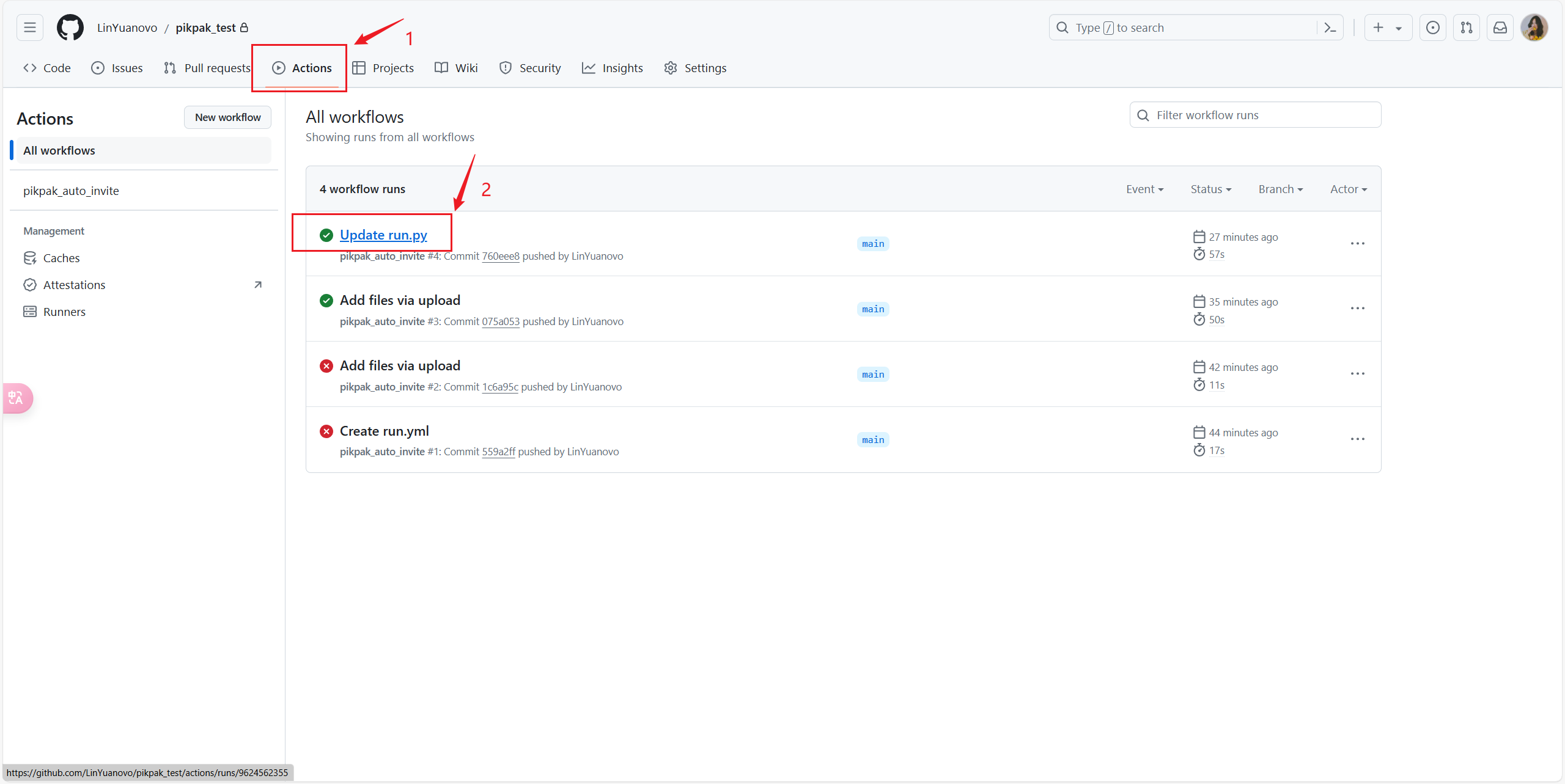This screenshot has width=1565, height=784.
Task: Open the create new plus dropdown
Action: coord(1387,27)
